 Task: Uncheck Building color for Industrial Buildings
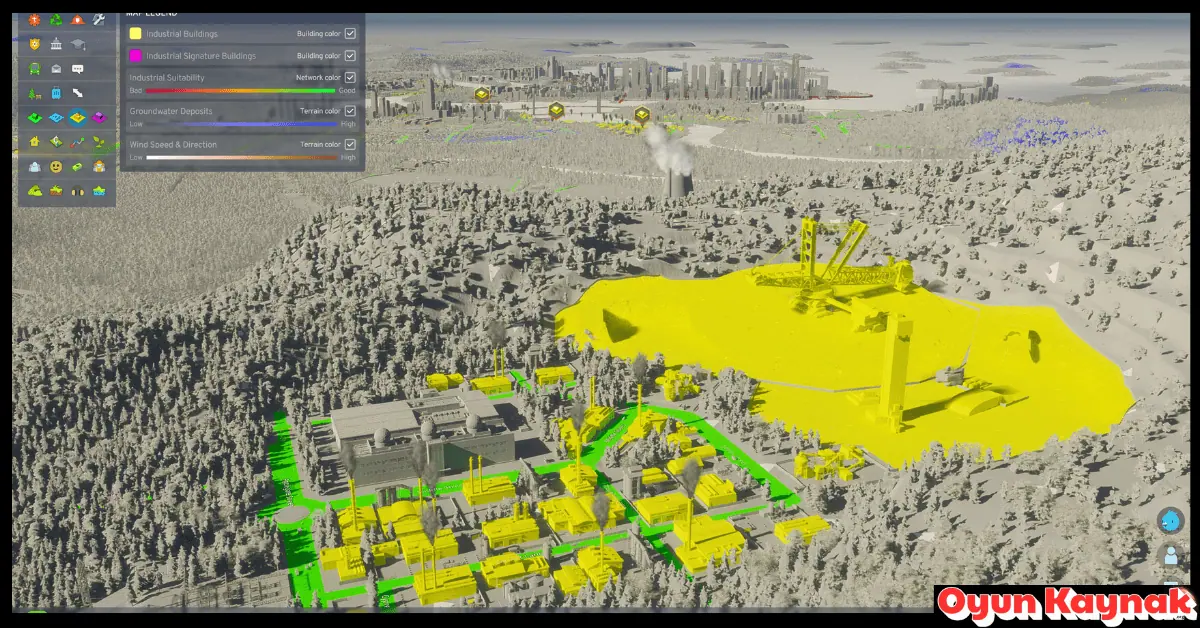point(348,32)
